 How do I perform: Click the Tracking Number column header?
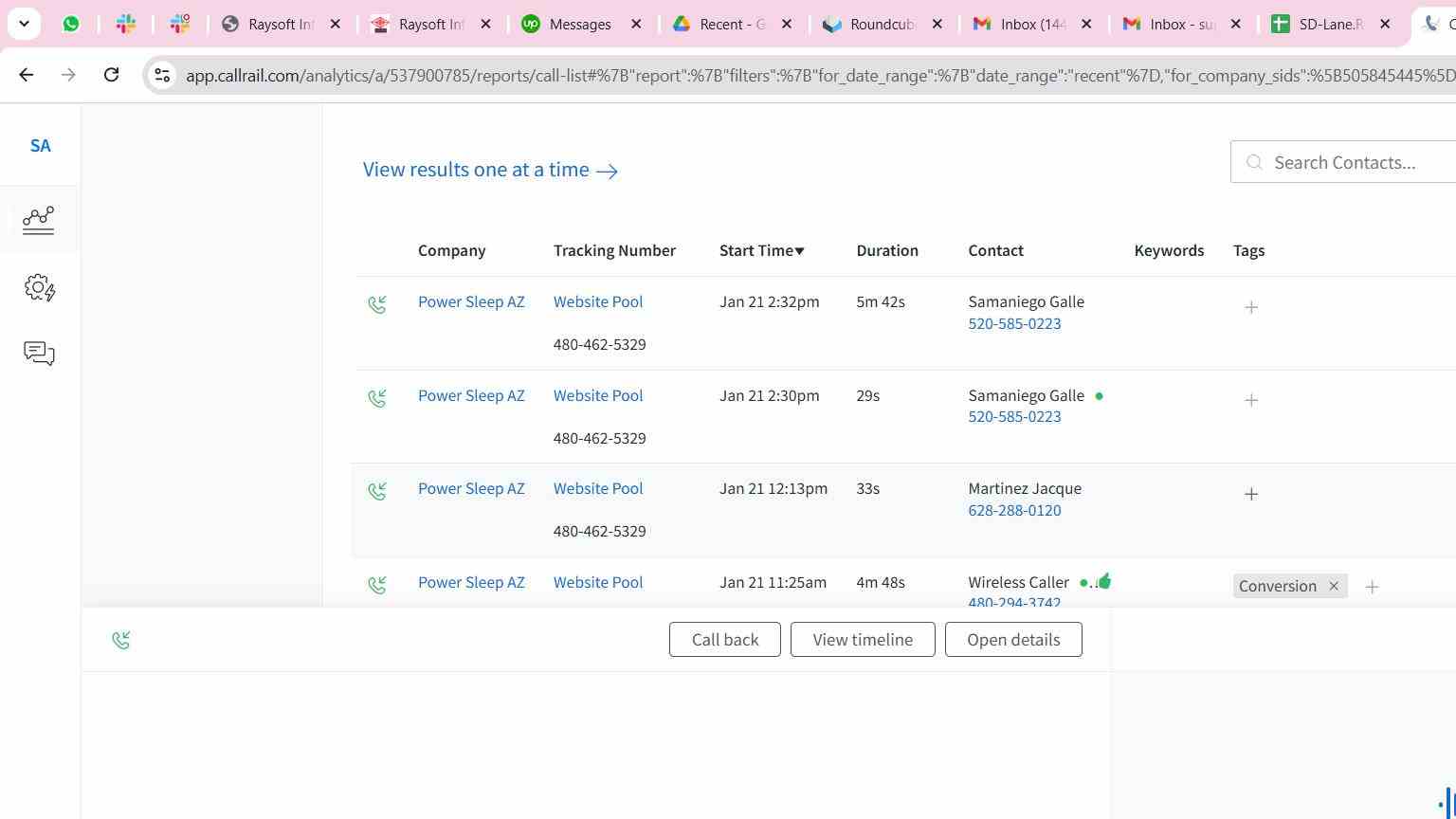[x=614, y=250]
